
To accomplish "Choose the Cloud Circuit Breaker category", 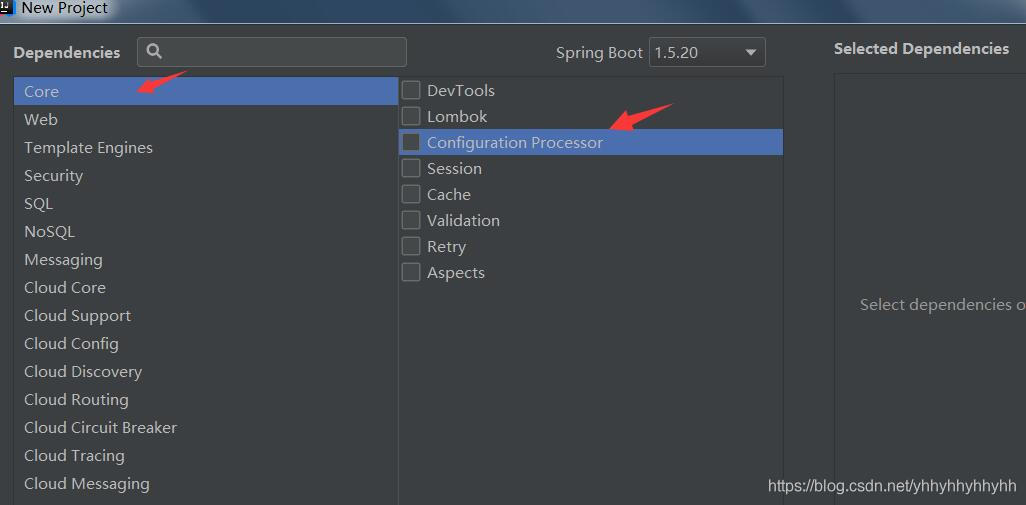I will tap(100, 427).
